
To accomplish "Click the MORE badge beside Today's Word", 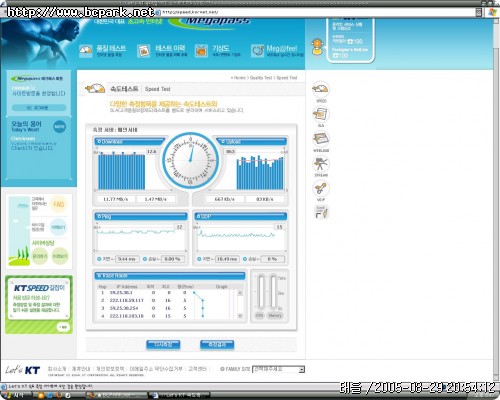I will pyautogui.click(x=59, y=127).
